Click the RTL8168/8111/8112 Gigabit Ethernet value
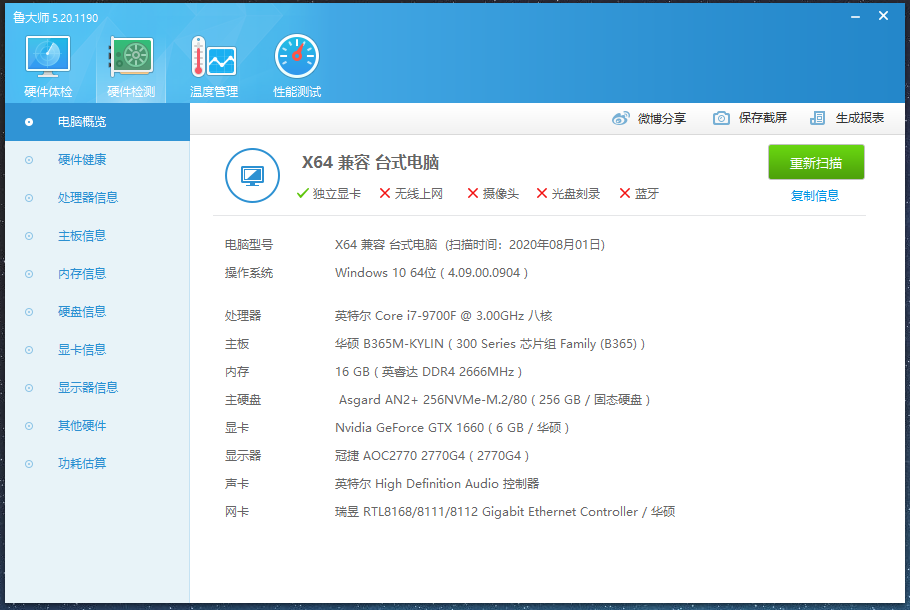 point(505,512)
